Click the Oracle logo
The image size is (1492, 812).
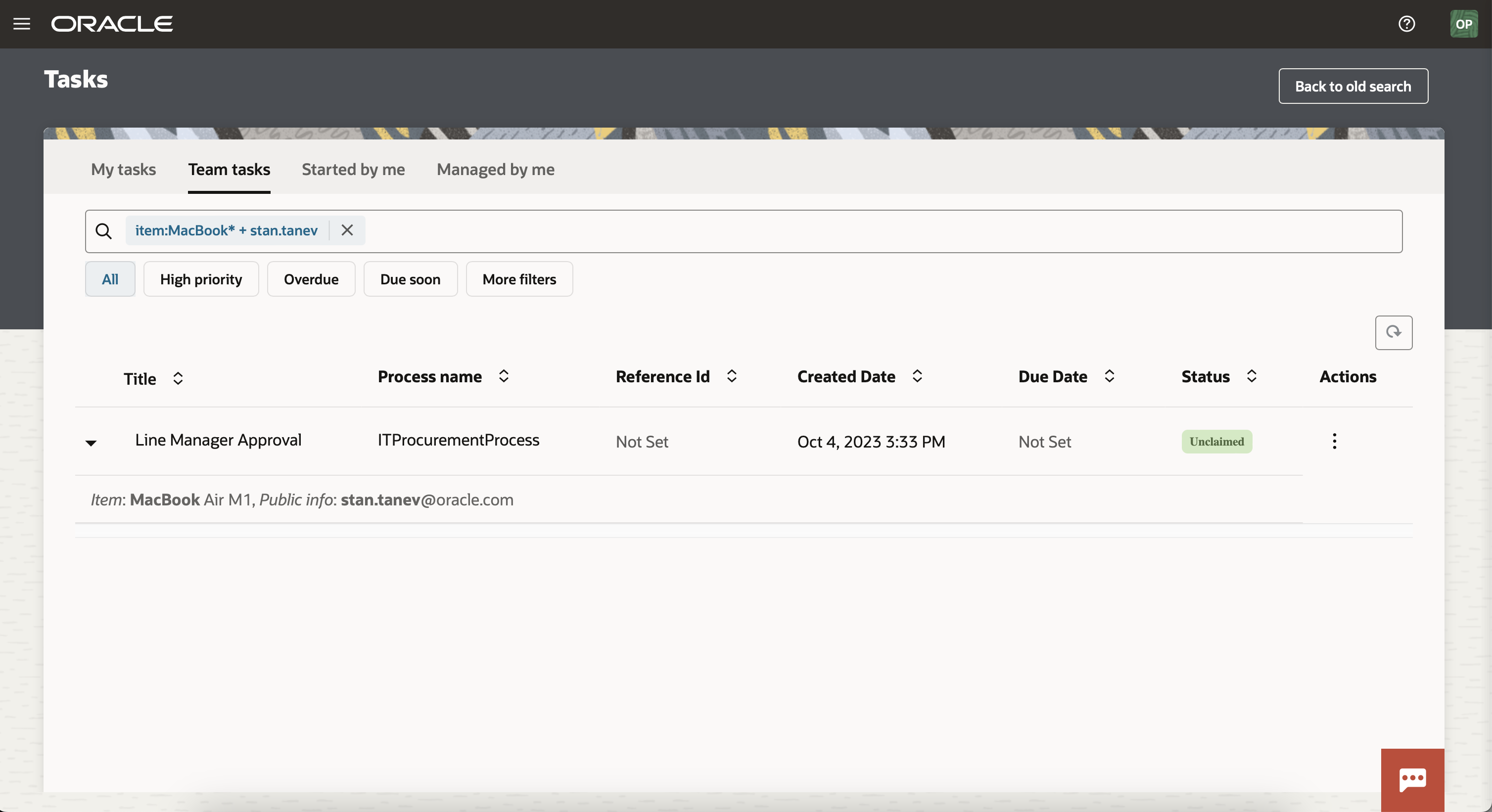112,24
